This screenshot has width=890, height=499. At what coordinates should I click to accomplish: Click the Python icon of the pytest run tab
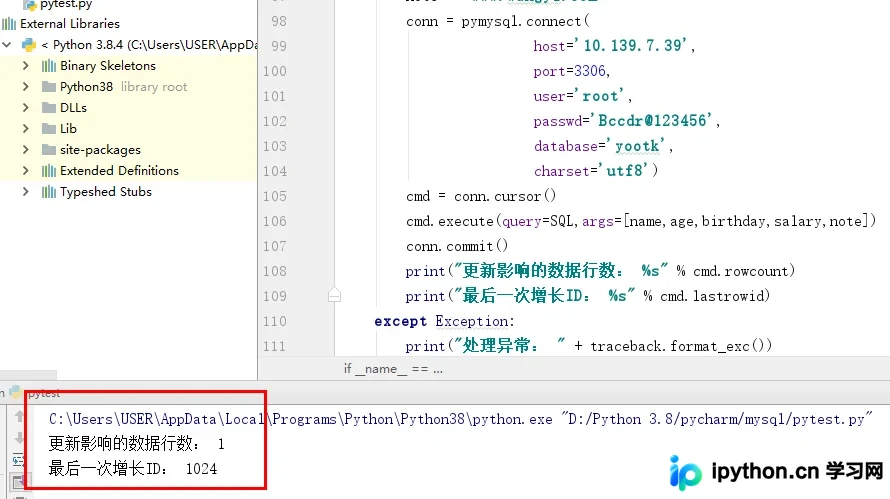pyautogui.click(x=15, y=392)
